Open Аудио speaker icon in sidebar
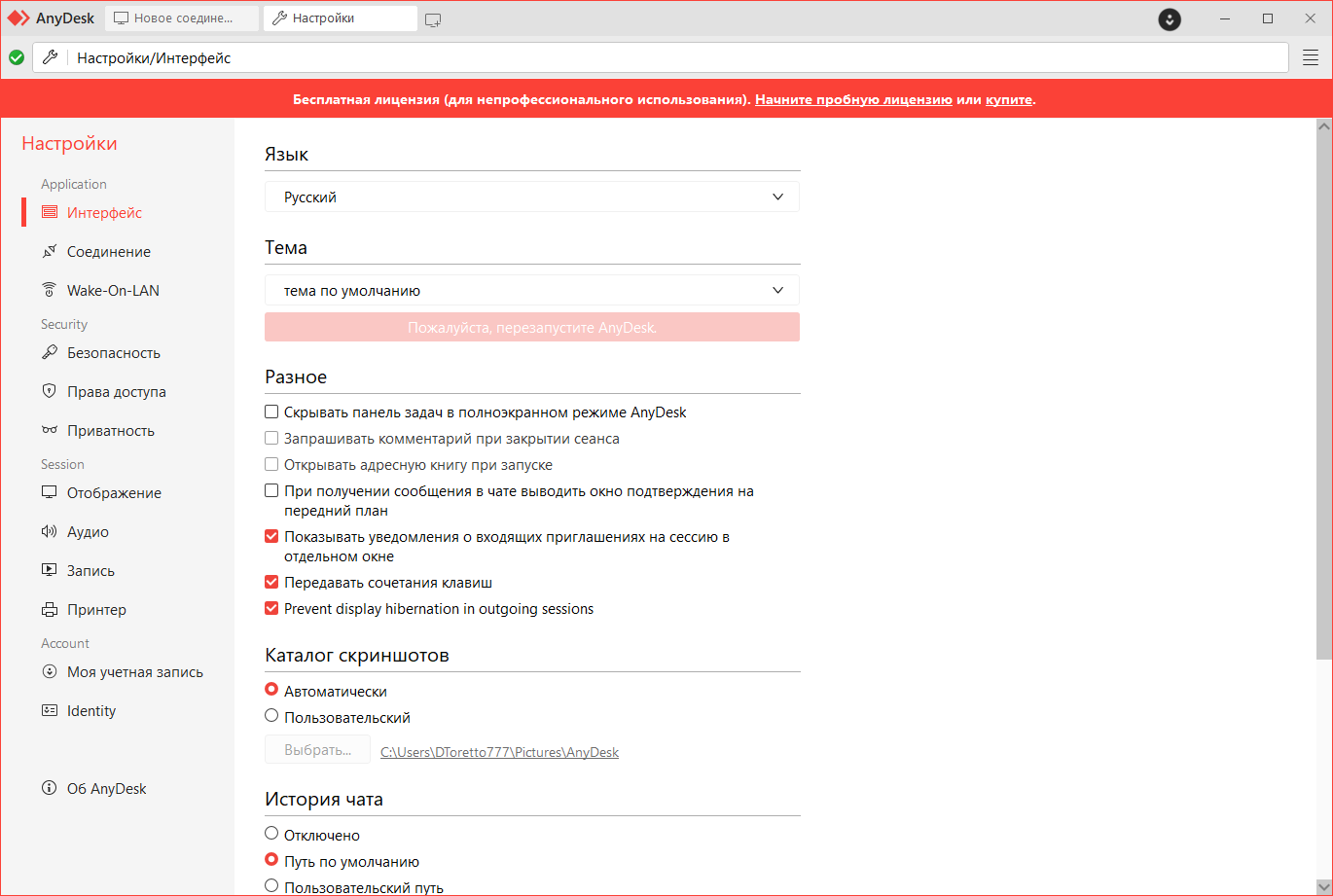Viewport: 1333px width, 896px height. pyautogui.click(x=50, y=531)
